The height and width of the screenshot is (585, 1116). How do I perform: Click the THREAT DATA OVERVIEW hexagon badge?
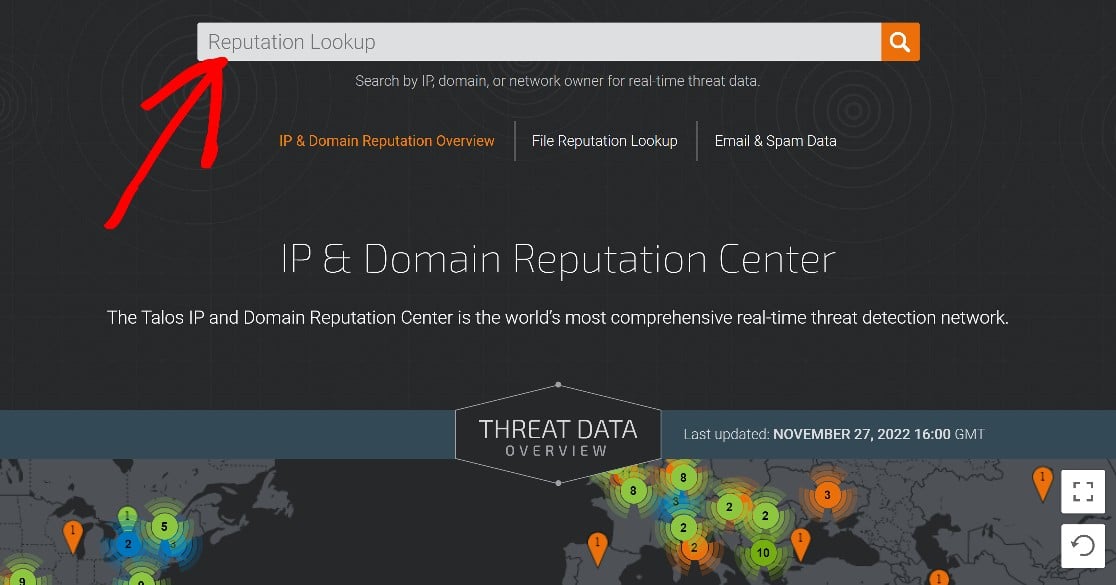[558, 434]
